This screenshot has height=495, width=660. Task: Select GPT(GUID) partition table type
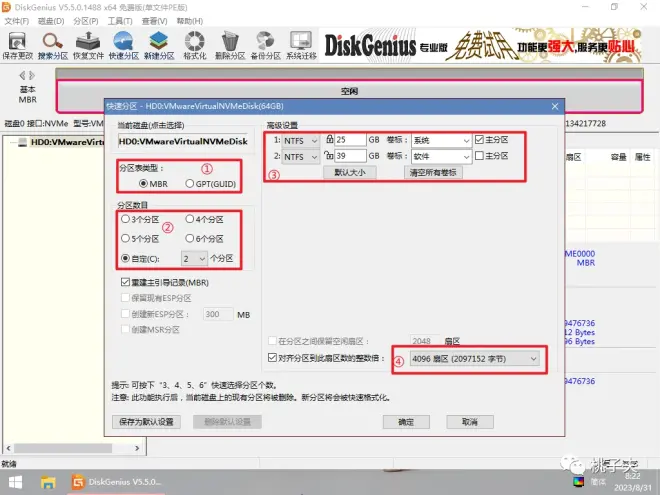[x=210, y=184]
